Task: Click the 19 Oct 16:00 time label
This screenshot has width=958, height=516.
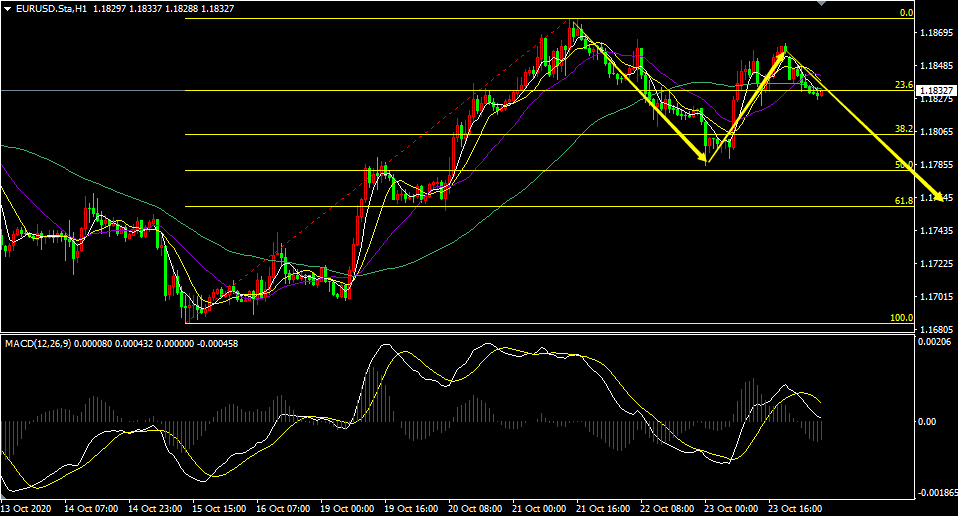Action: coord(411,508)
